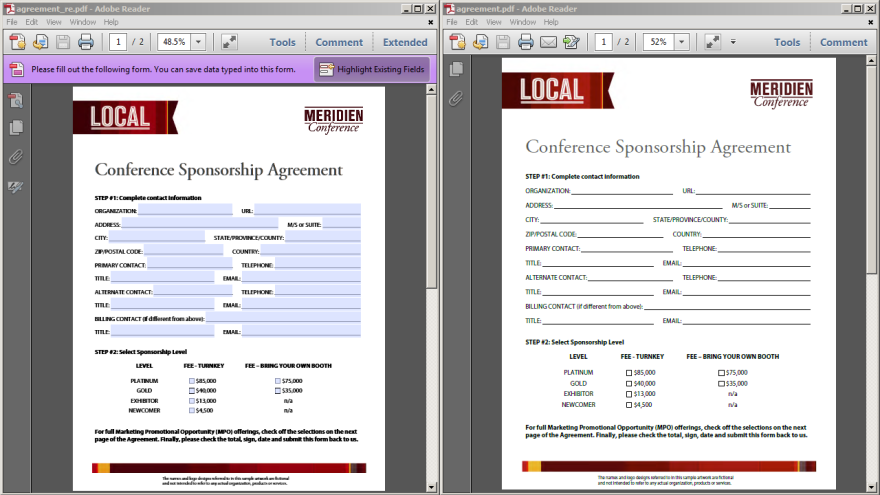
Task: Click the Send Email envelope icon in right window
Action: pos(548,42)
